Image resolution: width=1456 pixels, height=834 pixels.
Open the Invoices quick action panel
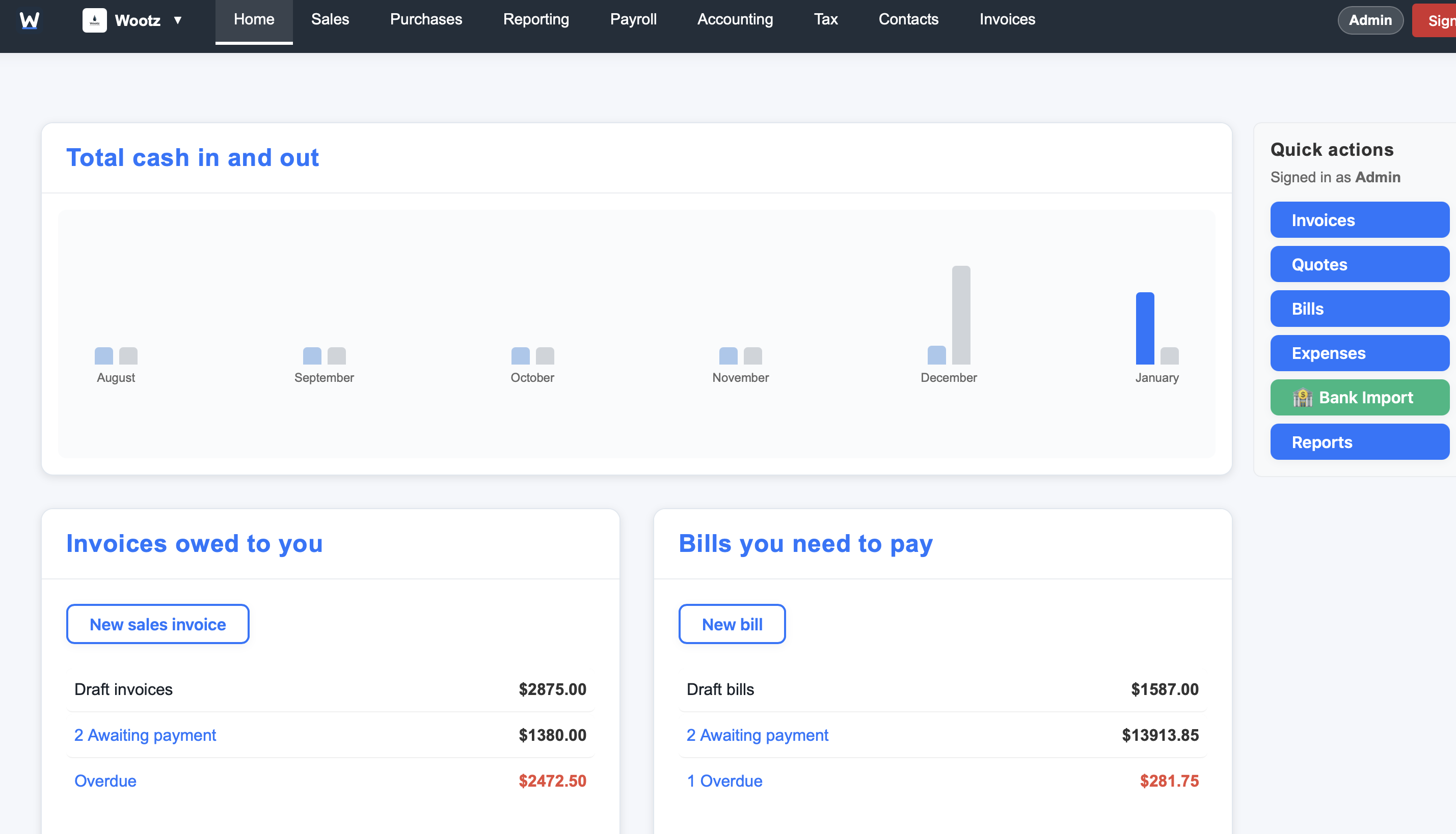1359,220
